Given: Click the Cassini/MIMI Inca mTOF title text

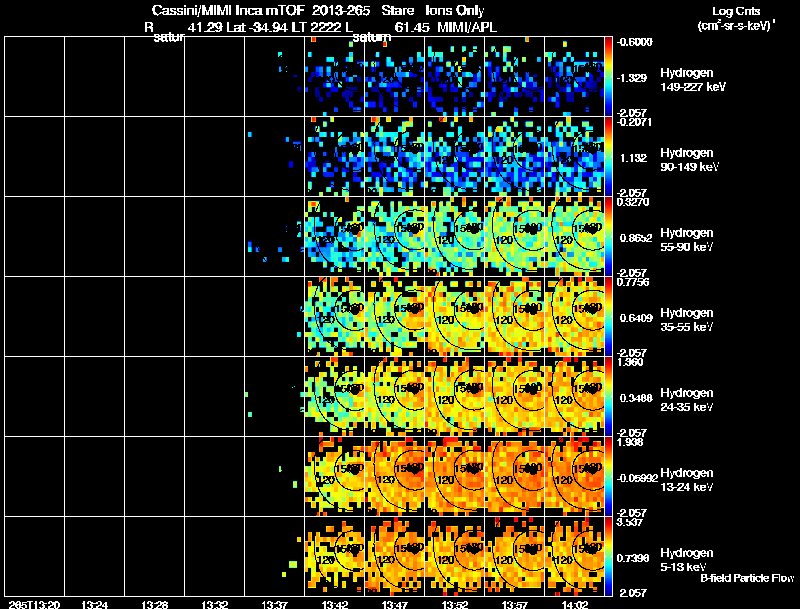Looking at the screenshot, I should pos(228,10).
